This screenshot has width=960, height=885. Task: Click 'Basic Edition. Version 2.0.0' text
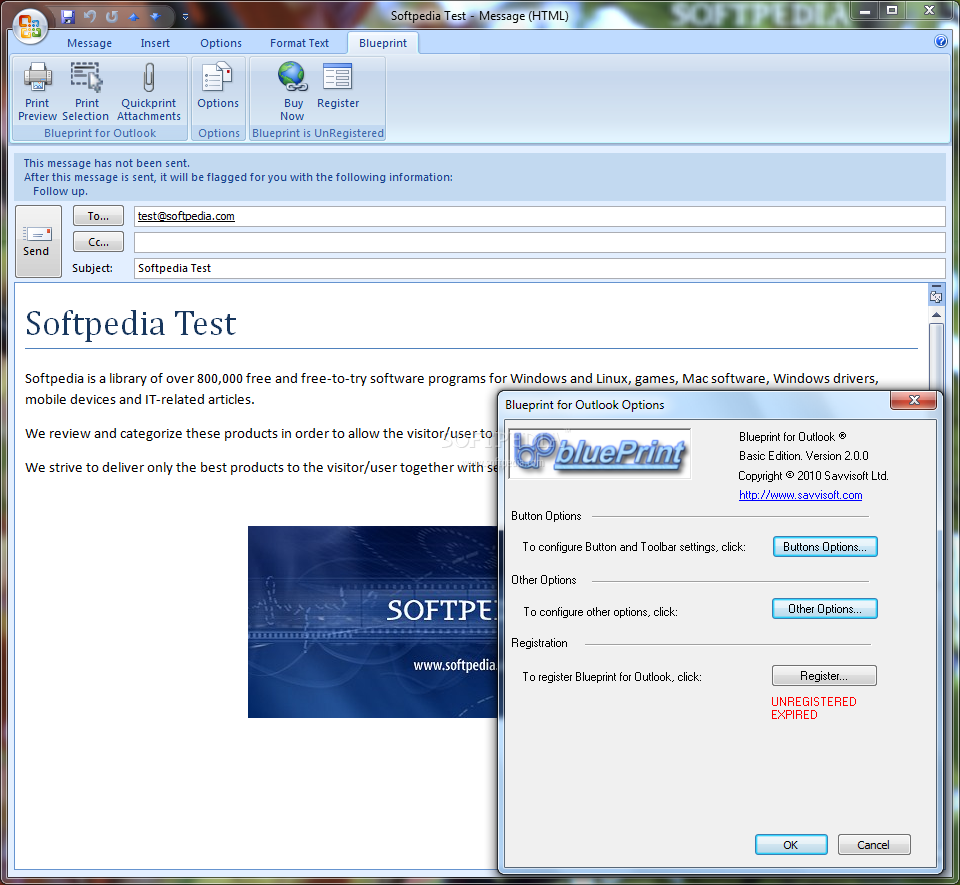[803, 455]
